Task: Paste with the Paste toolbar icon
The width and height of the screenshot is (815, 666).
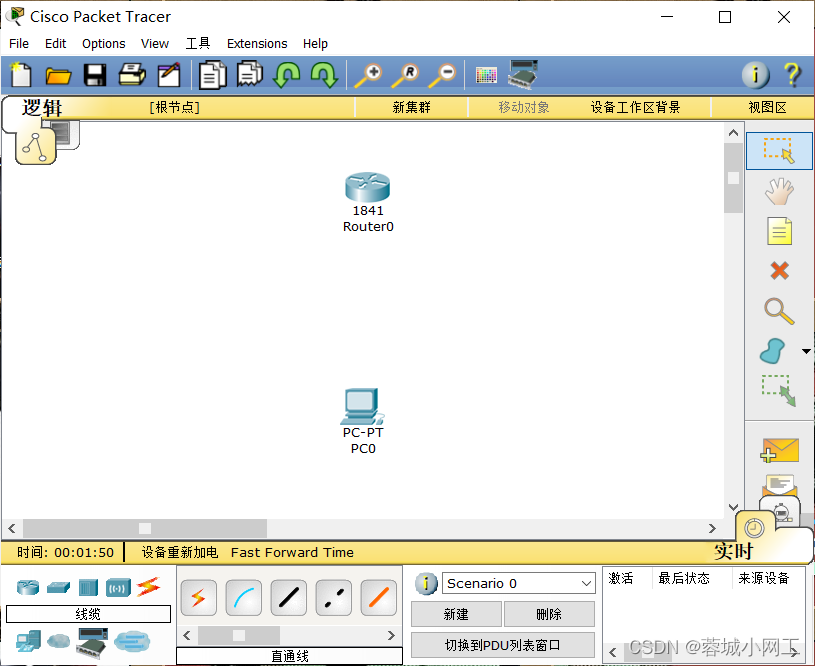Action: [x=250, y=74]
